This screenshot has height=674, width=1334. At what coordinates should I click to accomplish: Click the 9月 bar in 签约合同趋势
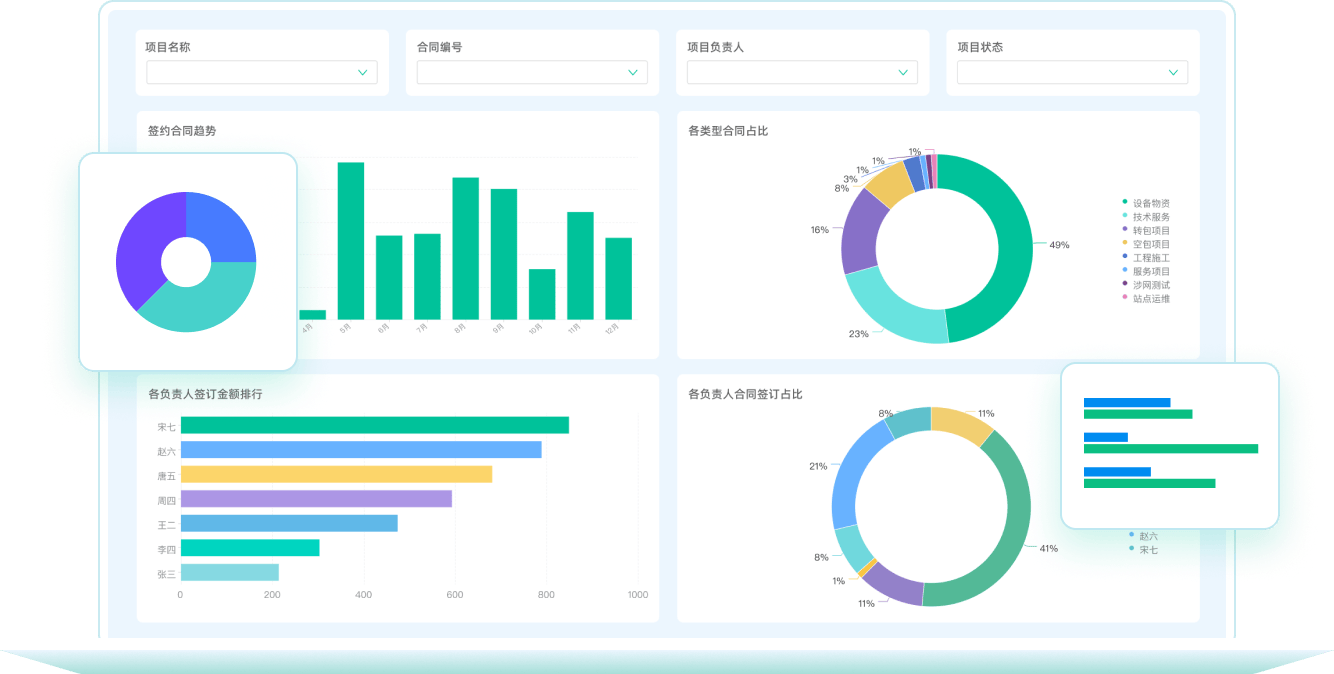tap(504, 254)
